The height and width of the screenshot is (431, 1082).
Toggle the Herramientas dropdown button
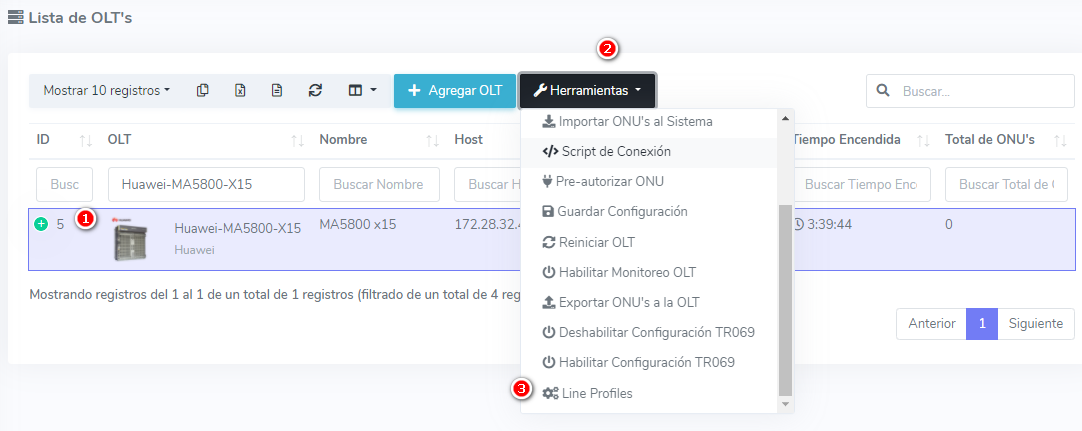[x=587, y=90]
